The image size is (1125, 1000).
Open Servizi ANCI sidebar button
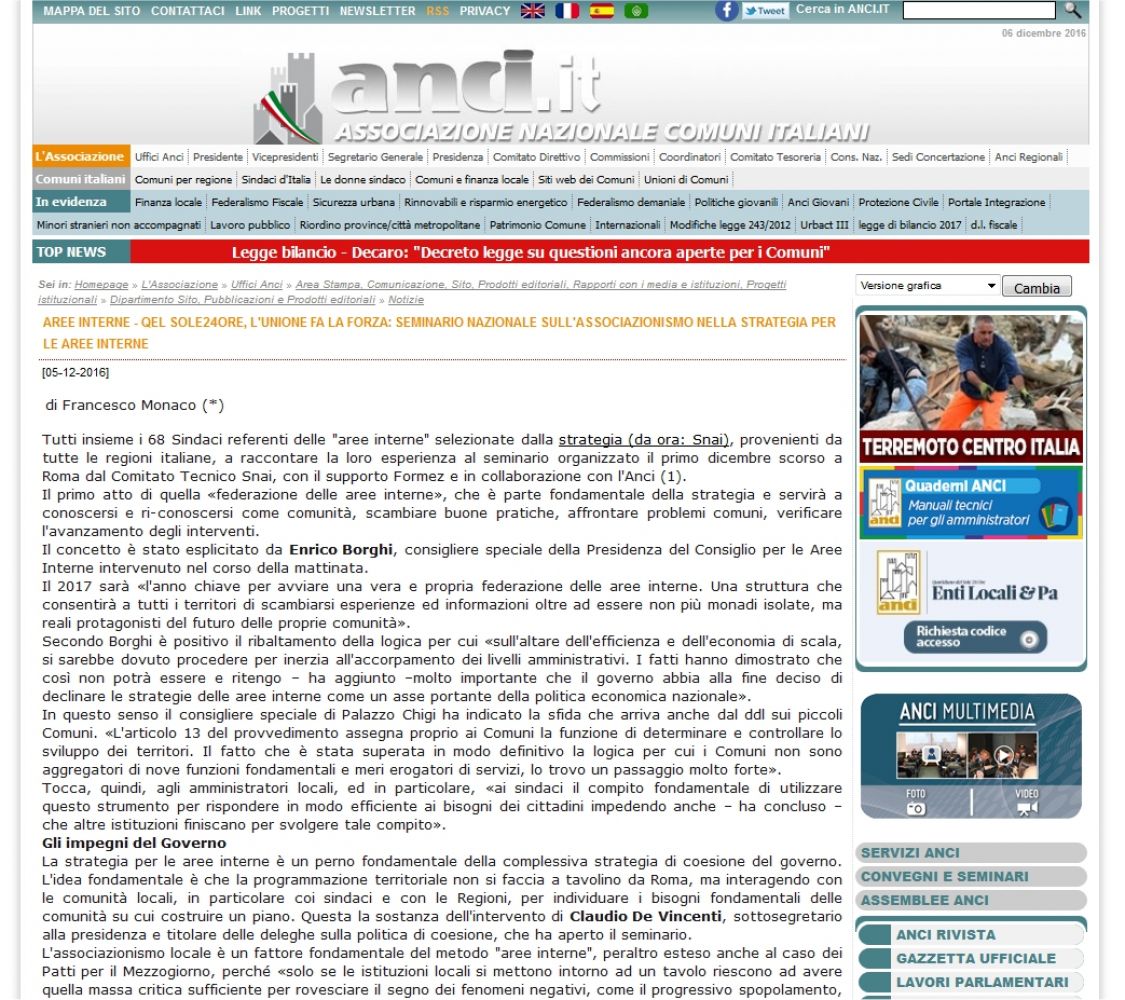coord(970,853)
